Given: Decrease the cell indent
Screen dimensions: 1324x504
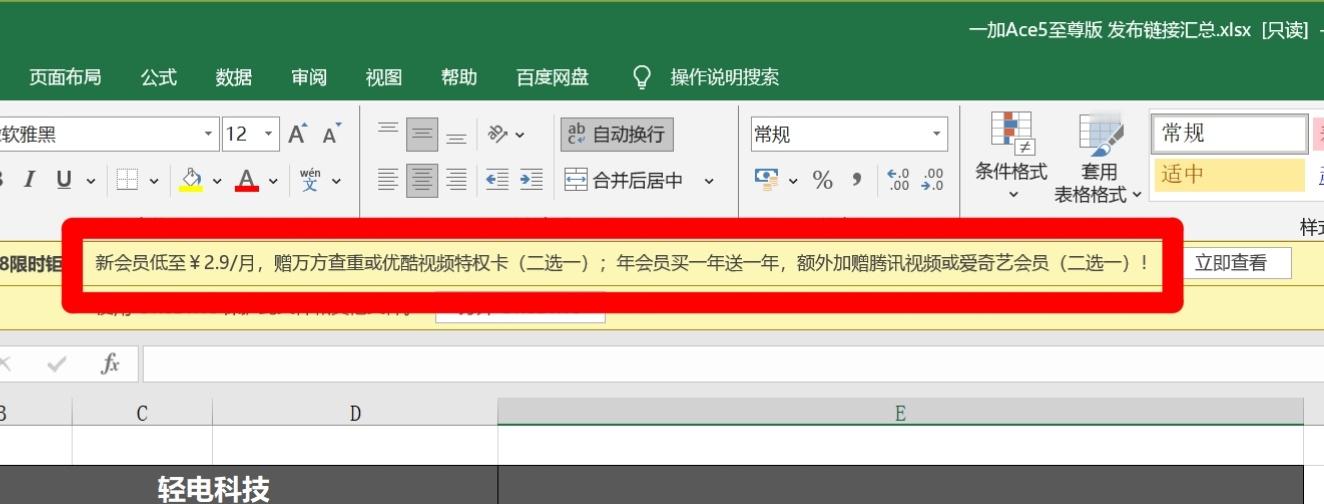Looking at the screenshot, I should click(497, 180).
